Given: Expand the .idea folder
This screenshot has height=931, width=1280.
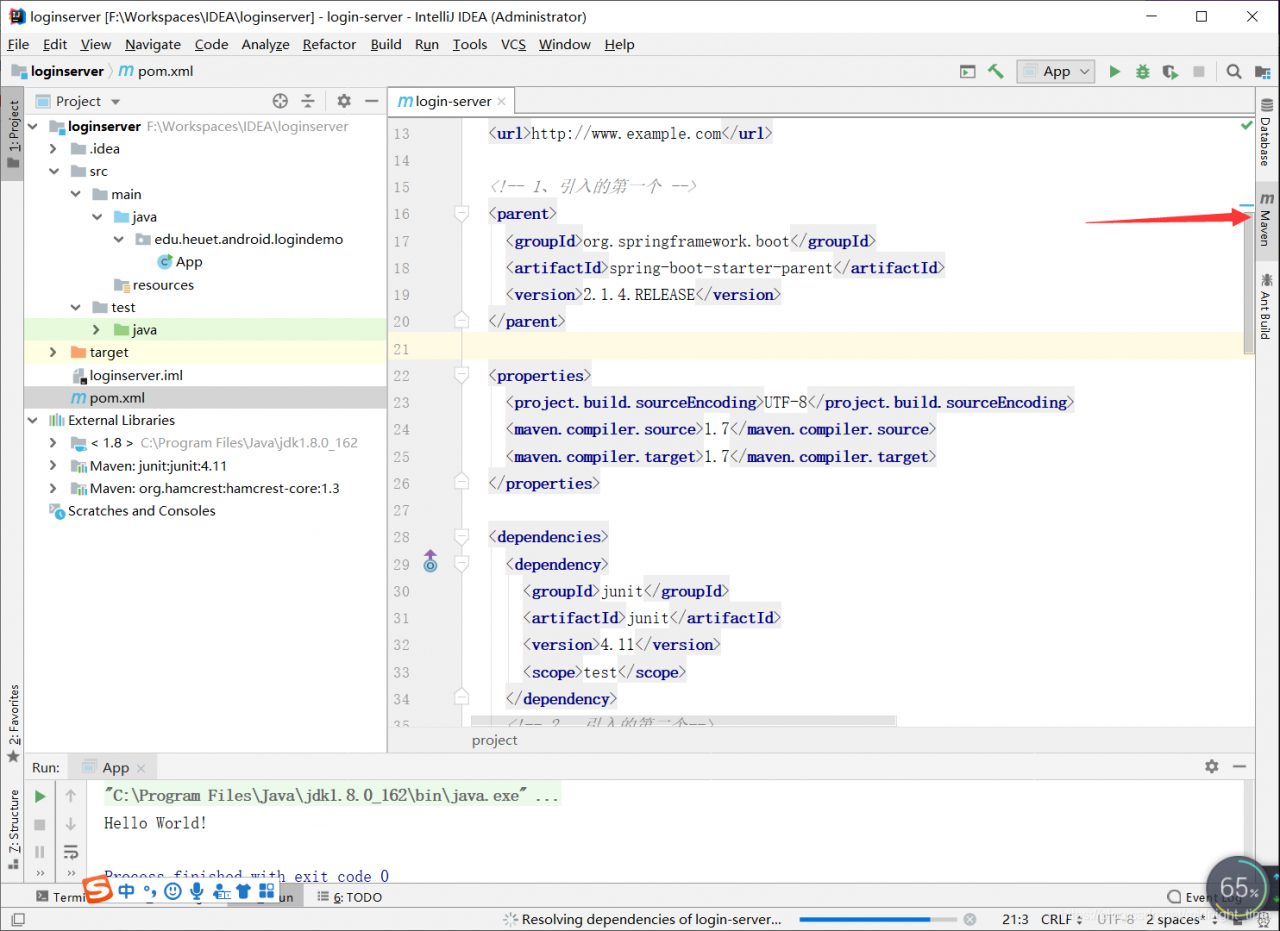Looking at the screenshot, I should 54,149.
